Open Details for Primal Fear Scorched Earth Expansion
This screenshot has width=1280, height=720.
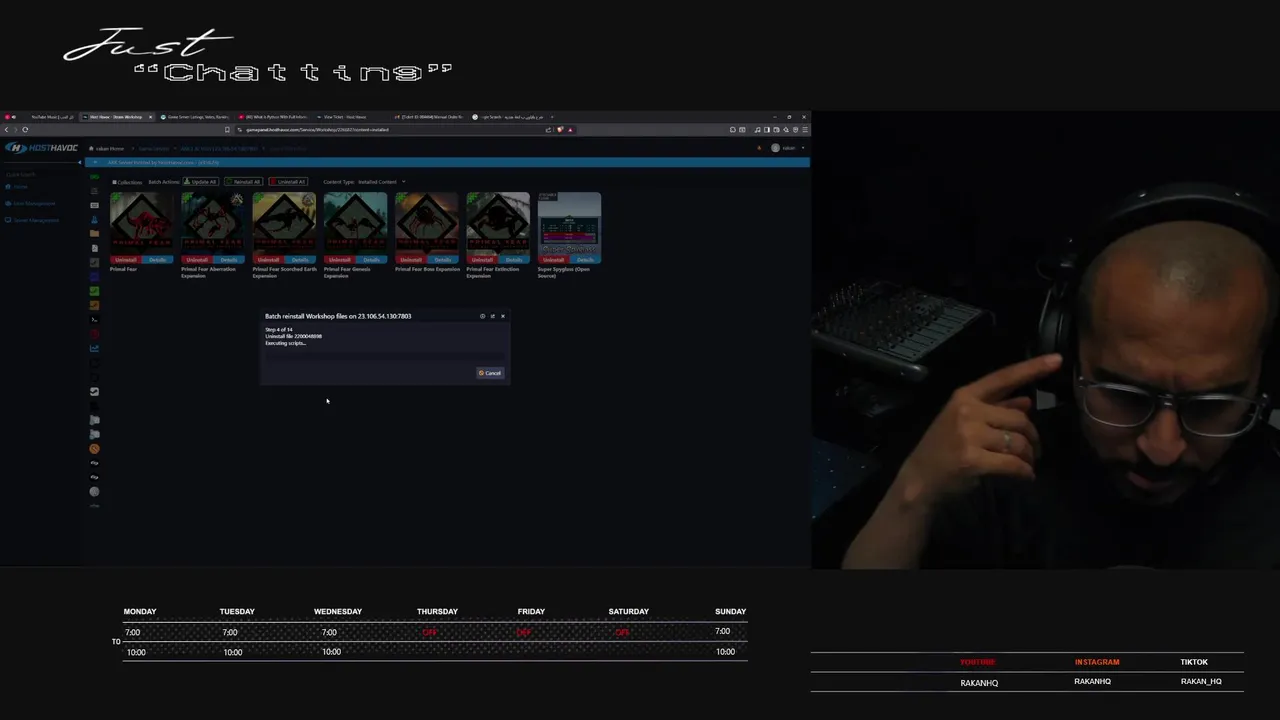(x=300, y=260)
